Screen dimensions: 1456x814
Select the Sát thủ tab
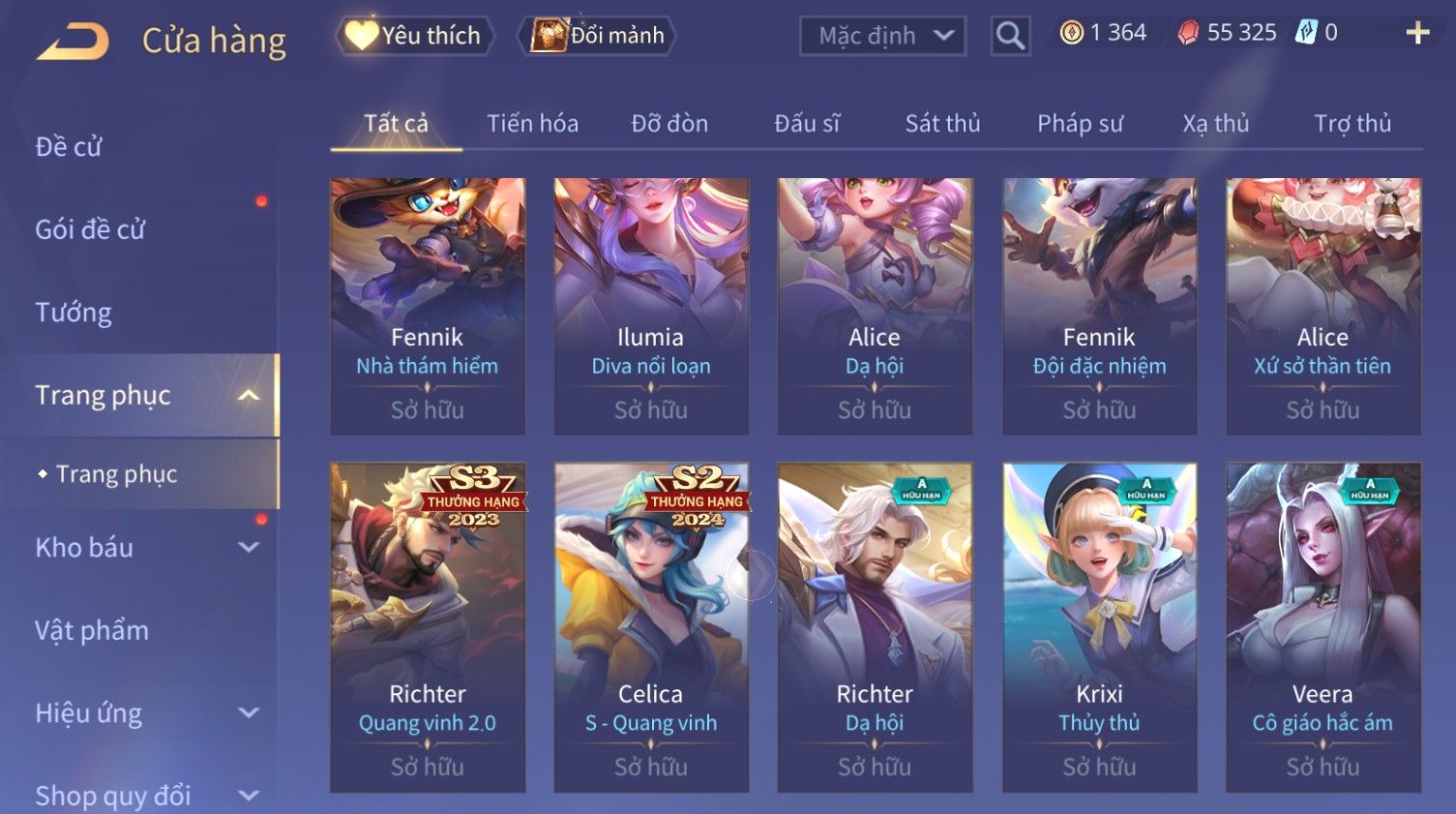click(x=942, y=123)
